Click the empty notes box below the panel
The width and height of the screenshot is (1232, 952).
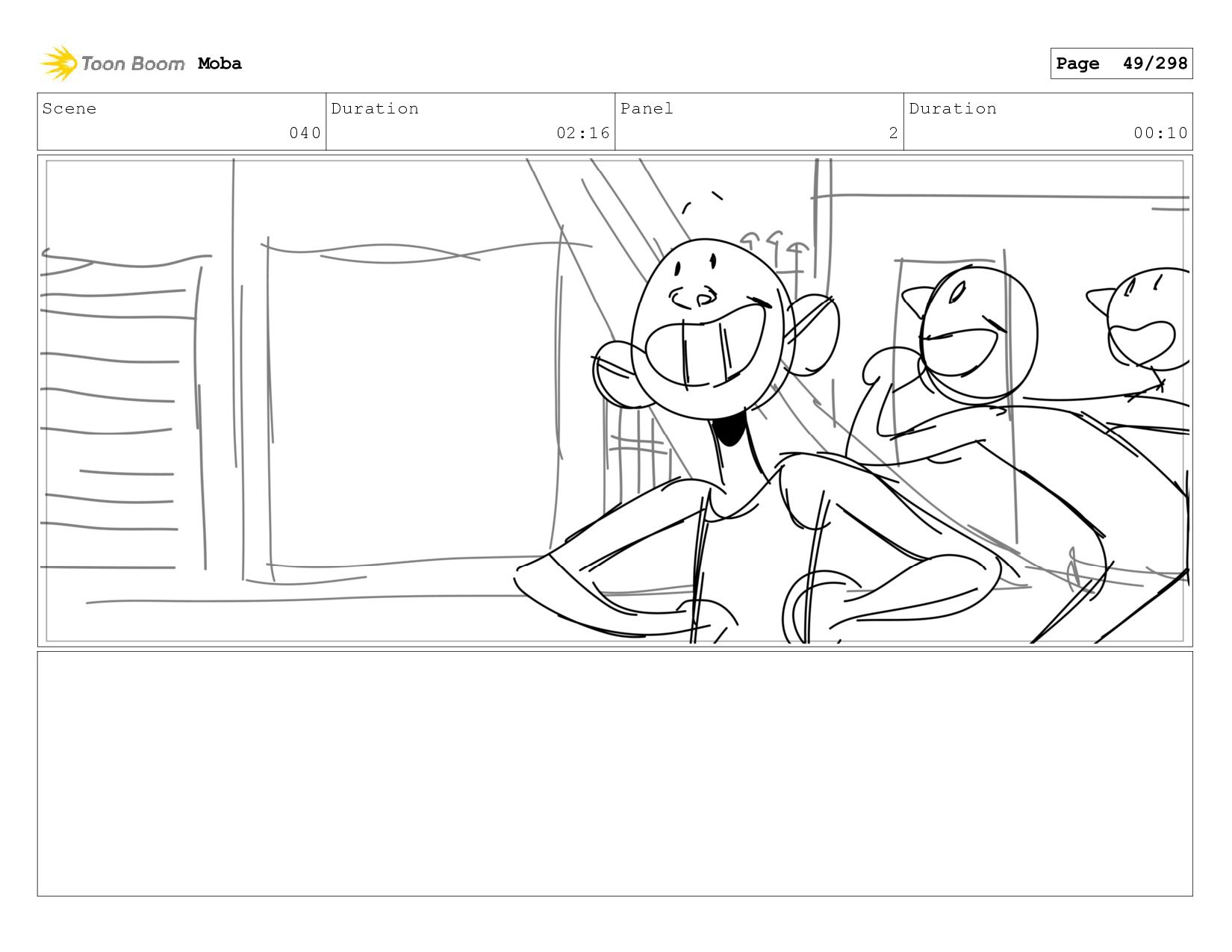point(615,774)
